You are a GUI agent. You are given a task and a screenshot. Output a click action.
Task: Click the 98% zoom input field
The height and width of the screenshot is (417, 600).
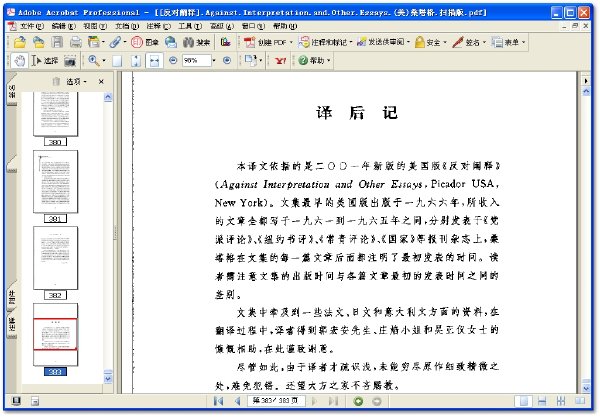tap(196, 60)
